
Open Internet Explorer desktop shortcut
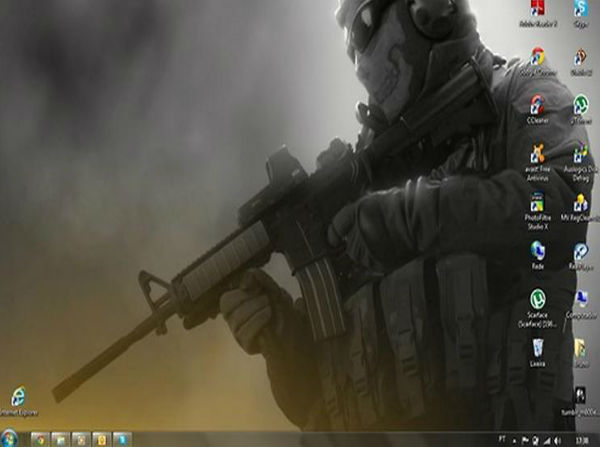[x=17, y=397]
